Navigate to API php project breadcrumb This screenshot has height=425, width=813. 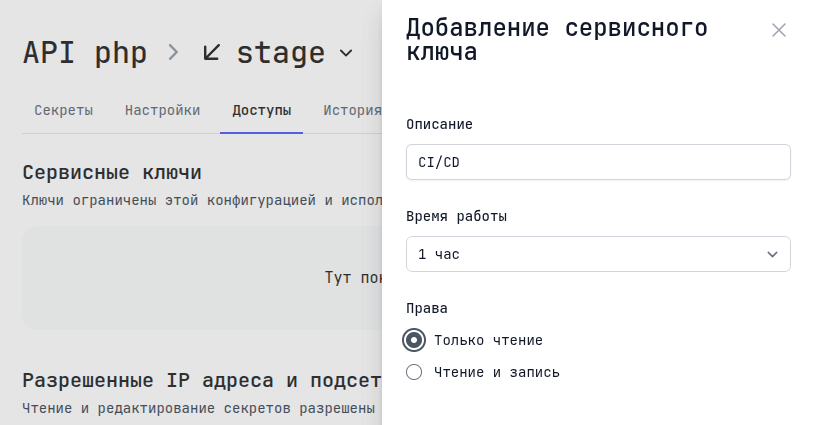click(x=84, y=52)
